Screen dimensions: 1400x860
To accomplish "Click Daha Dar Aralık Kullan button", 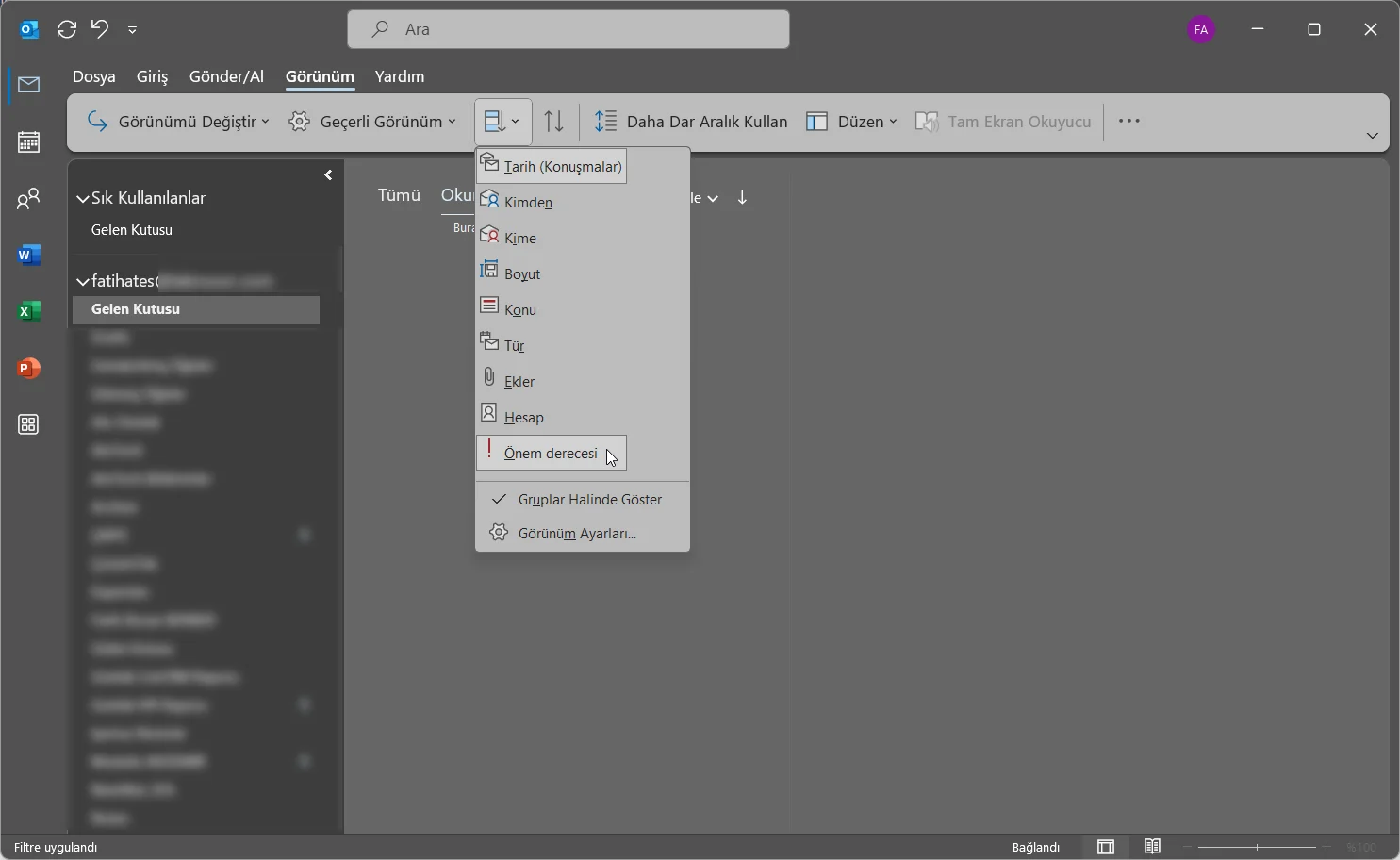I will (x=691, y=122).
